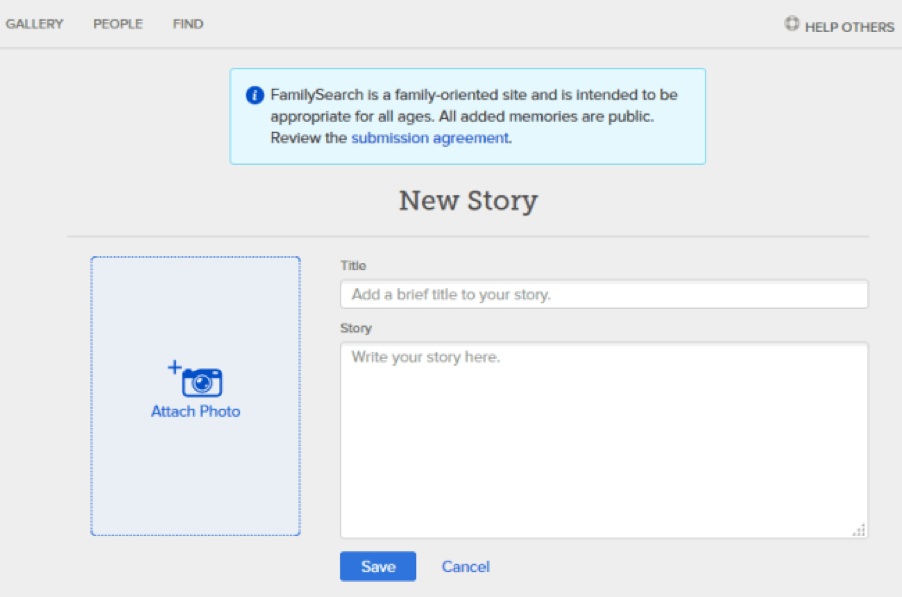Save the new story

378,567
